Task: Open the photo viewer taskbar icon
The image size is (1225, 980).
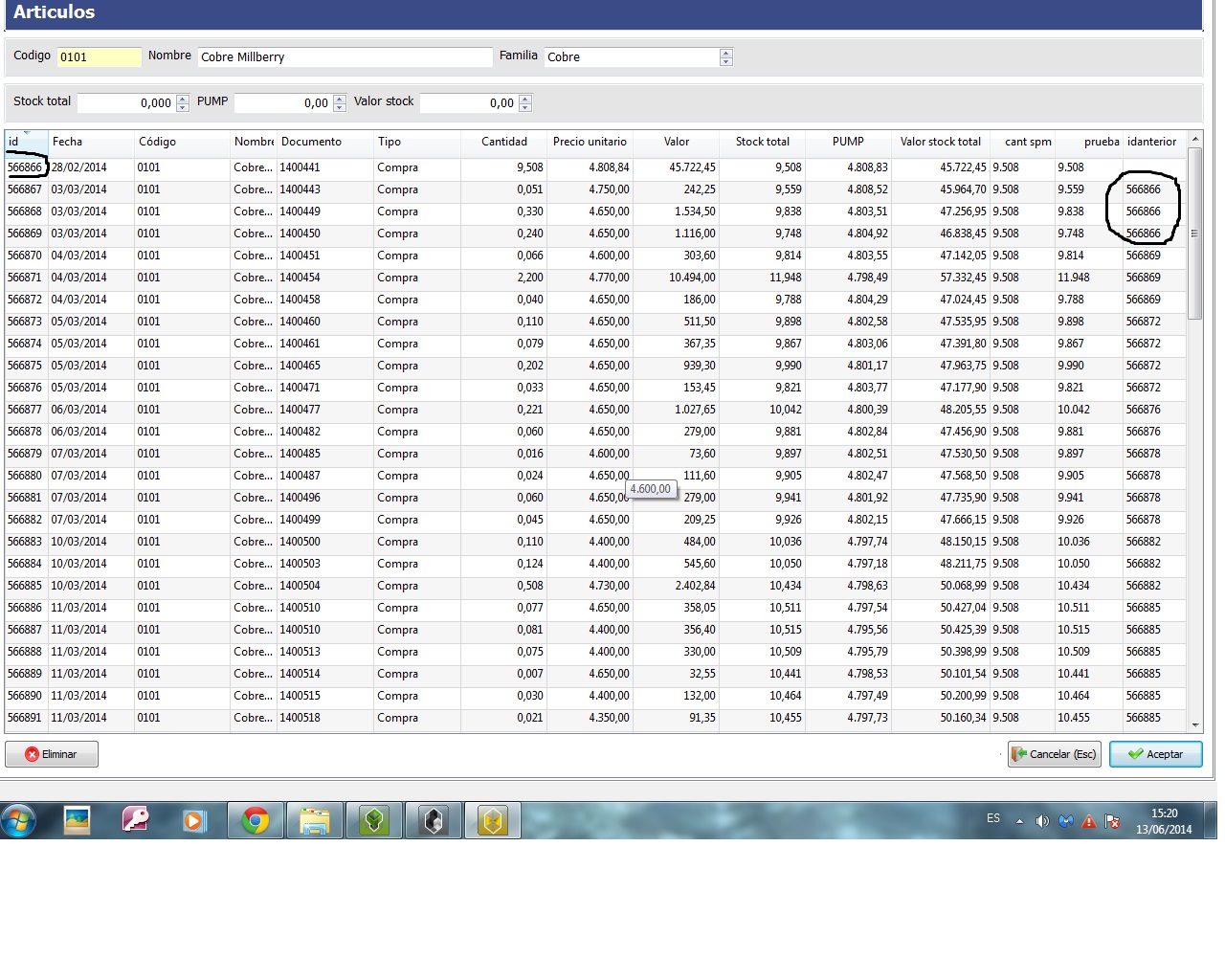Action: click(x=77, y=820)
